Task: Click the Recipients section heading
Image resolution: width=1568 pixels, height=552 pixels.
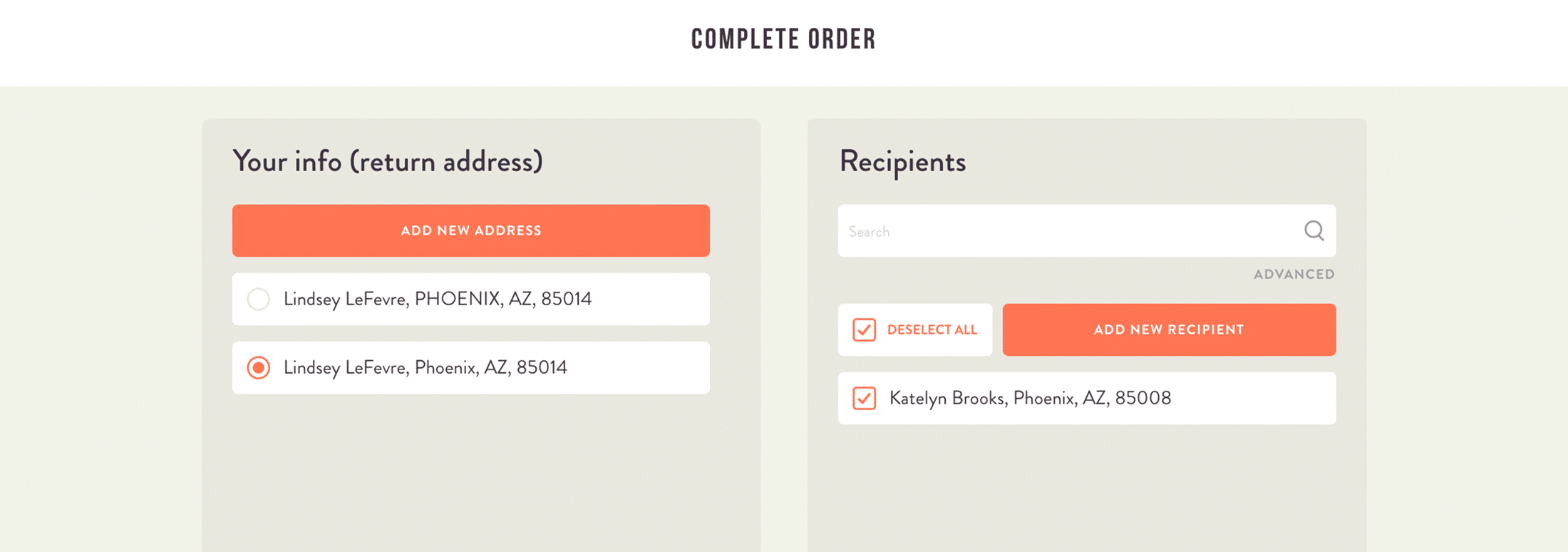Action: (x=902, y=161)
